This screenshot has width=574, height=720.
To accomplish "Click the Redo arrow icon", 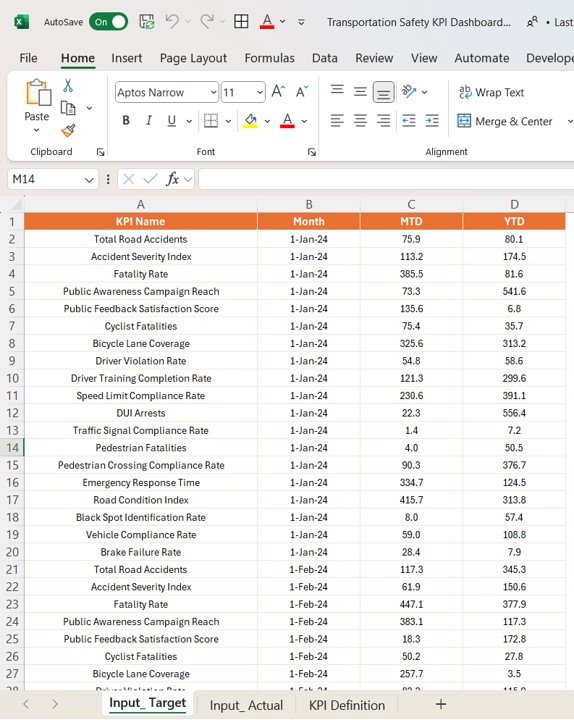I will coord(207,21).
